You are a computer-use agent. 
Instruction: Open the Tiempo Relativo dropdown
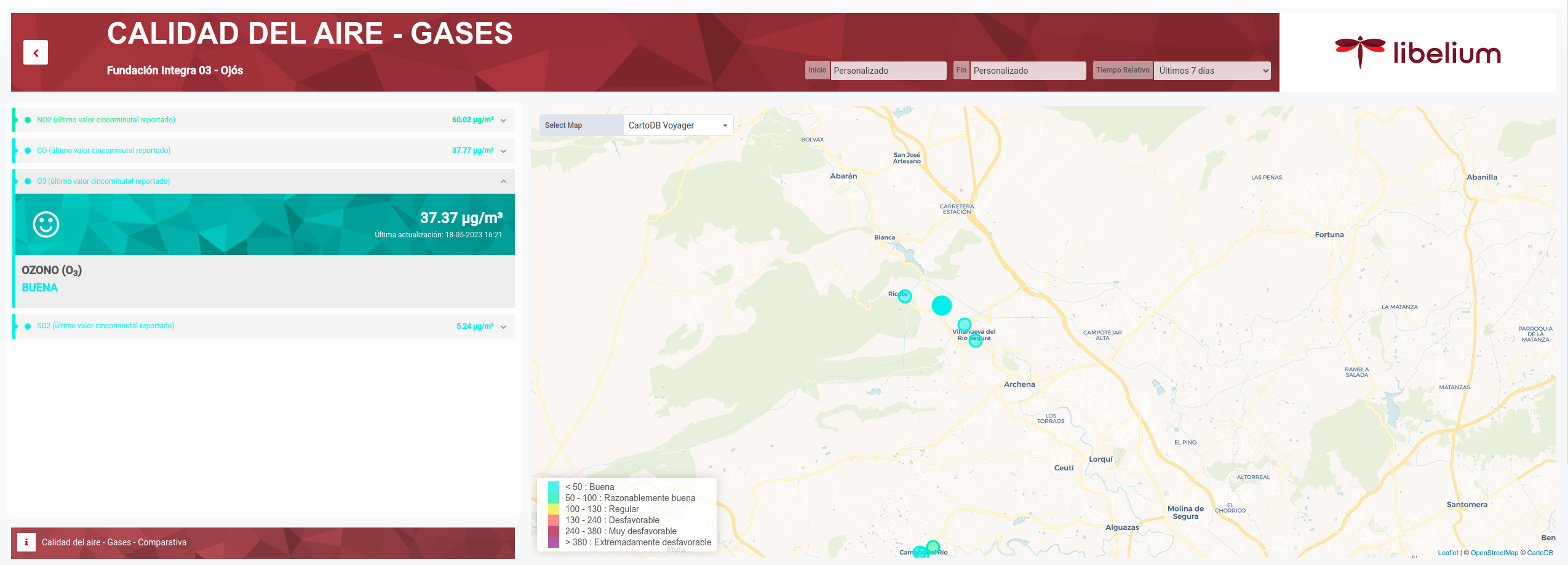1212,71
